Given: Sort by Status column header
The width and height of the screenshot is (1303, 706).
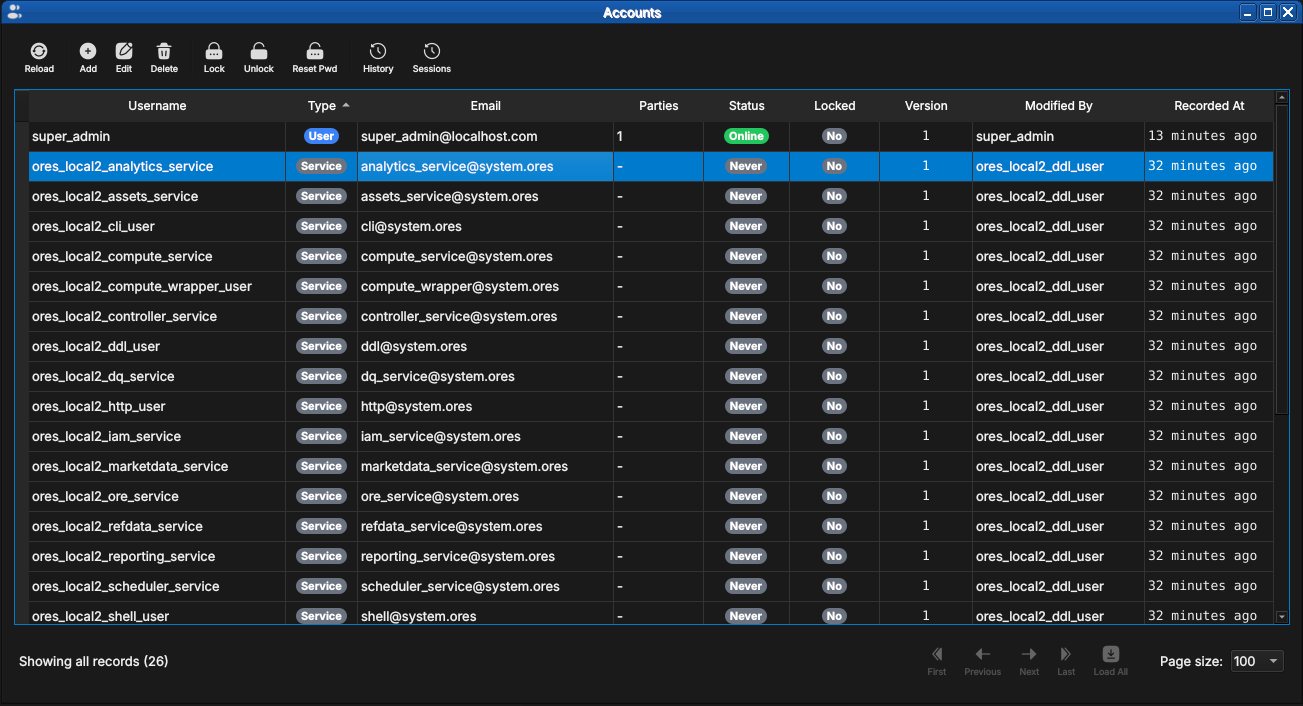Looking at the screenshot, I should click(x=746, y=106).
